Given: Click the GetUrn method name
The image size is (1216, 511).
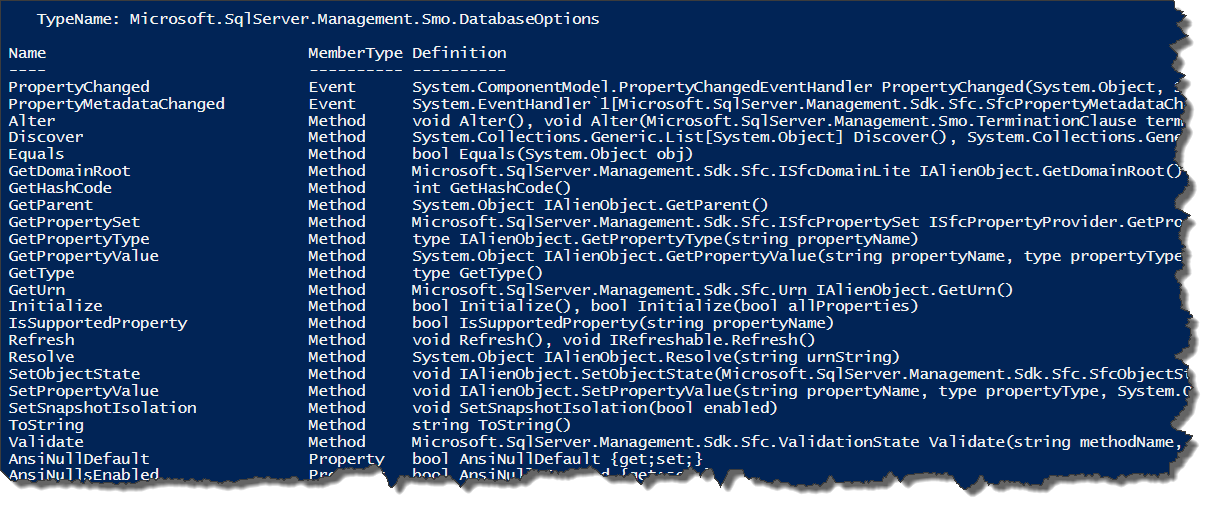Looking at the screenshot, I should (x=37, y=290).
